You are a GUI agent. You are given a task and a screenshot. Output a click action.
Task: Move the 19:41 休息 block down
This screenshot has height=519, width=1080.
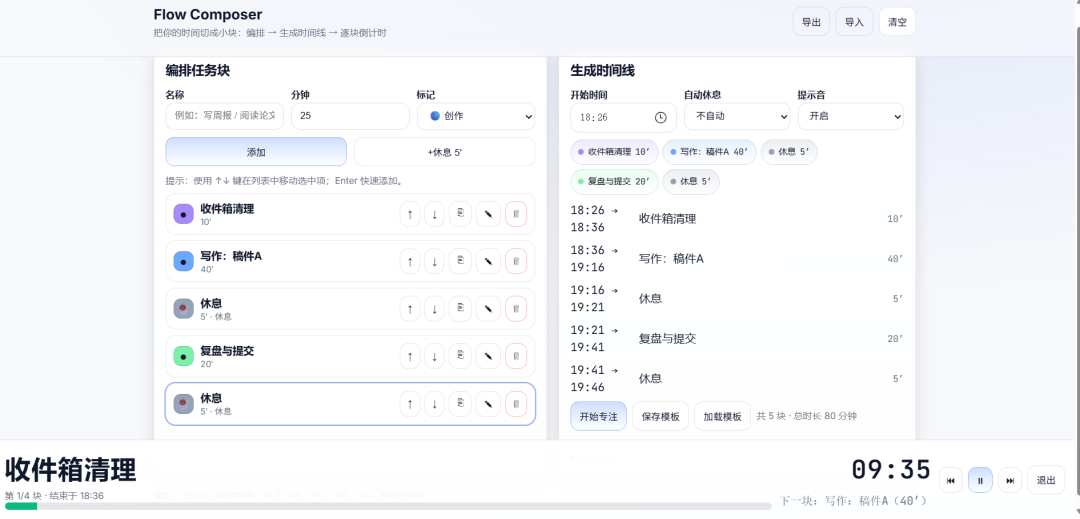(x=434, y=404)
